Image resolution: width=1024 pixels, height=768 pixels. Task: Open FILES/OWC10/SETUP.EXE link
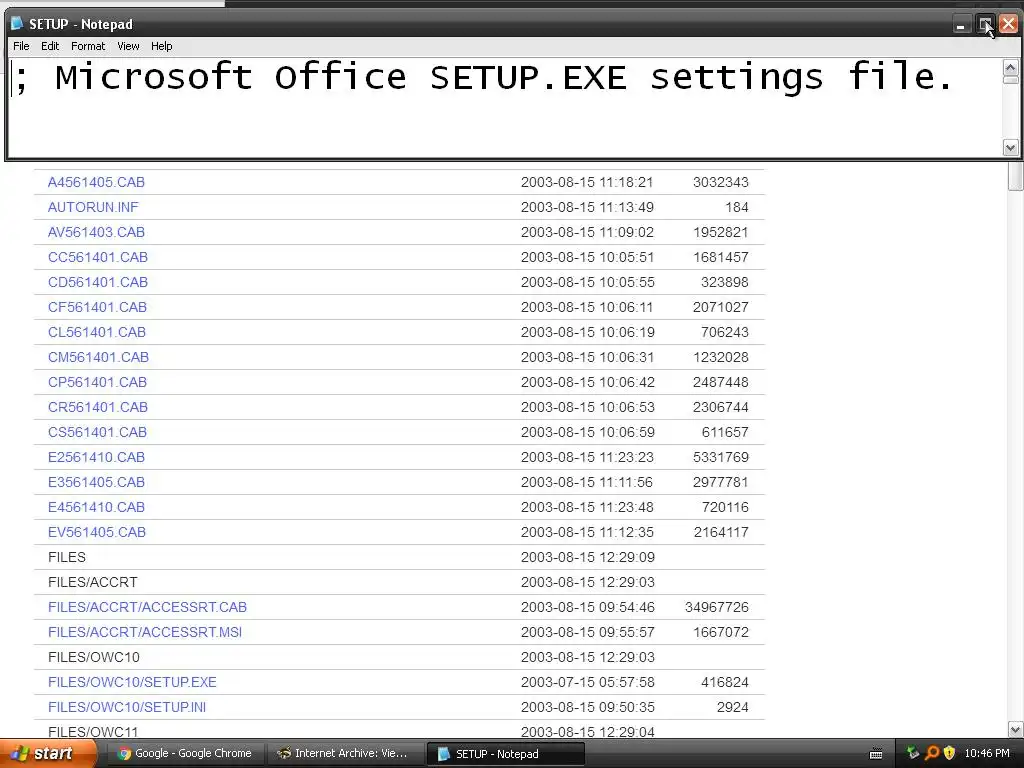(132, 682)
